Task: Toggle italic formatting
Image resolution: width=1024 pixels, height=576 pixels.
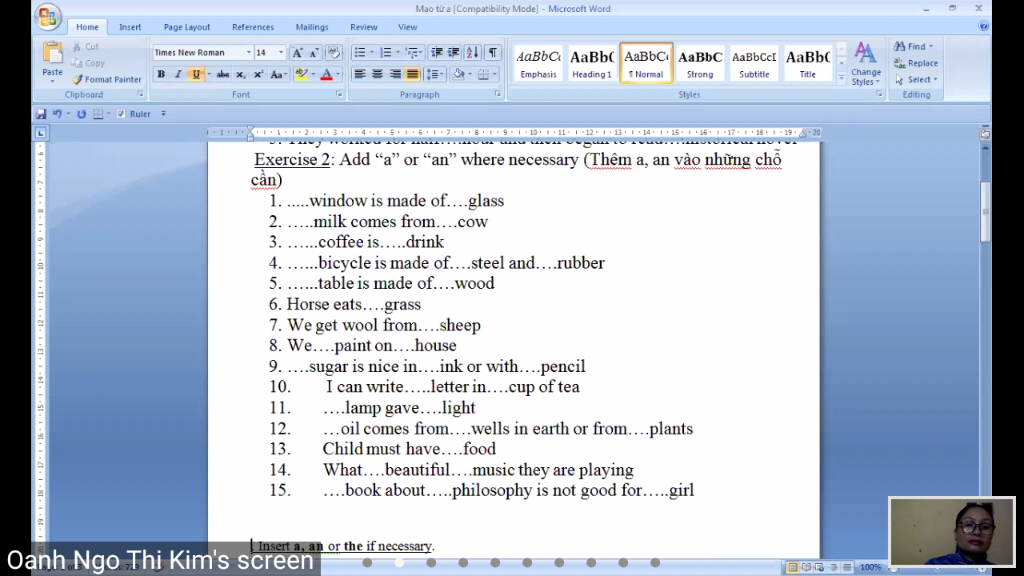Action: tap(178, 74)
